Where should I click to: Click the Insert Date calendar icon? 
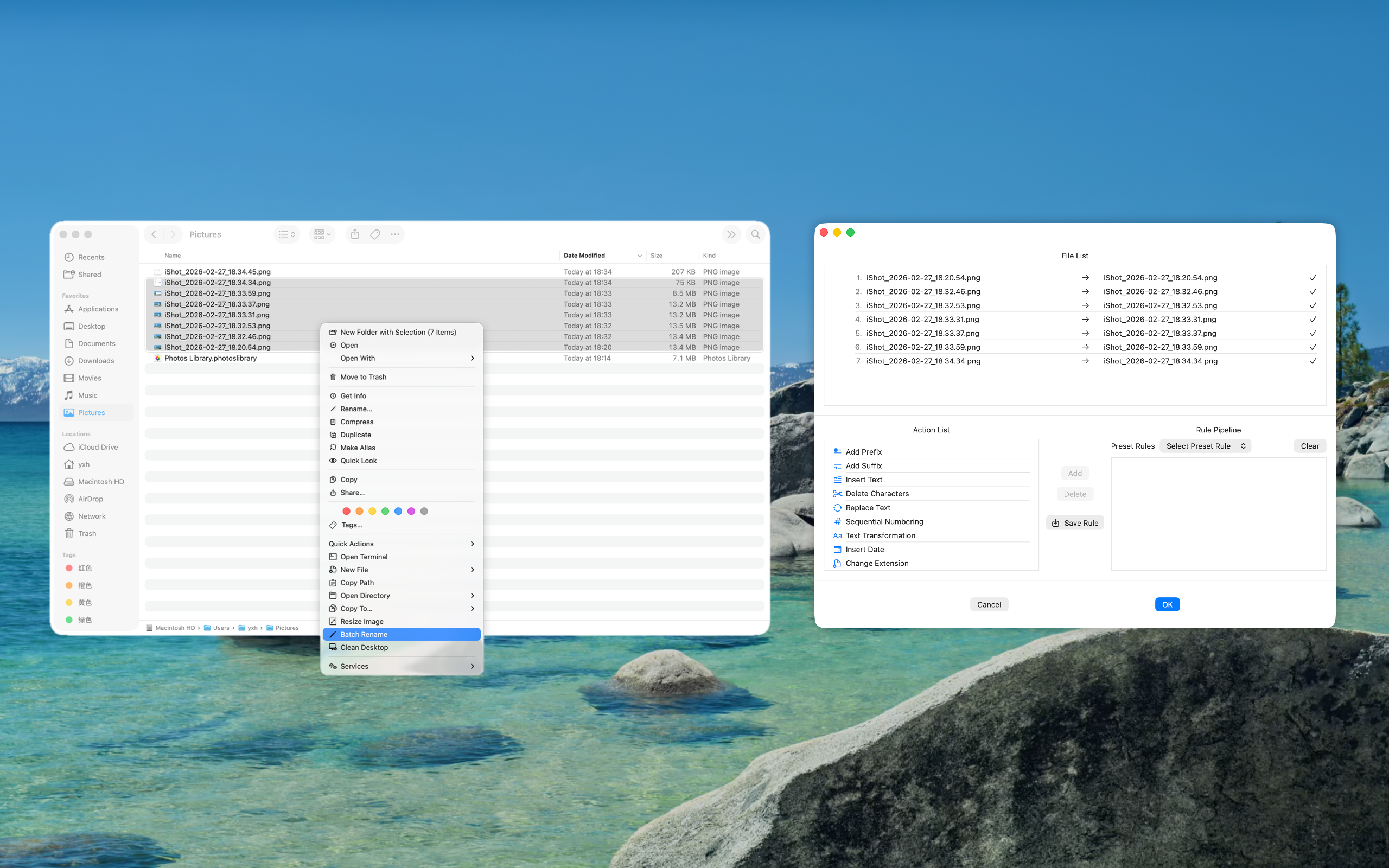(837, 550)
